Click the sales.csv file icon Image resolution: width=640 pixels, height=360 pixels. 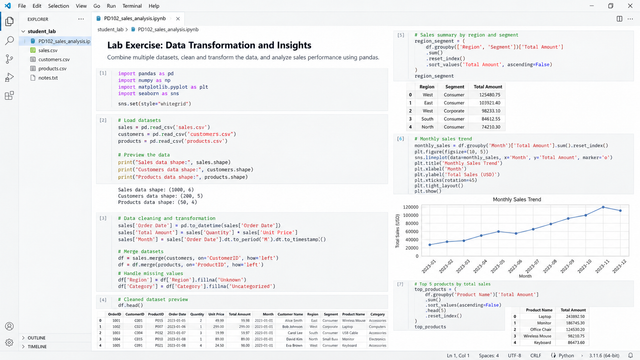tap(33, 50)
